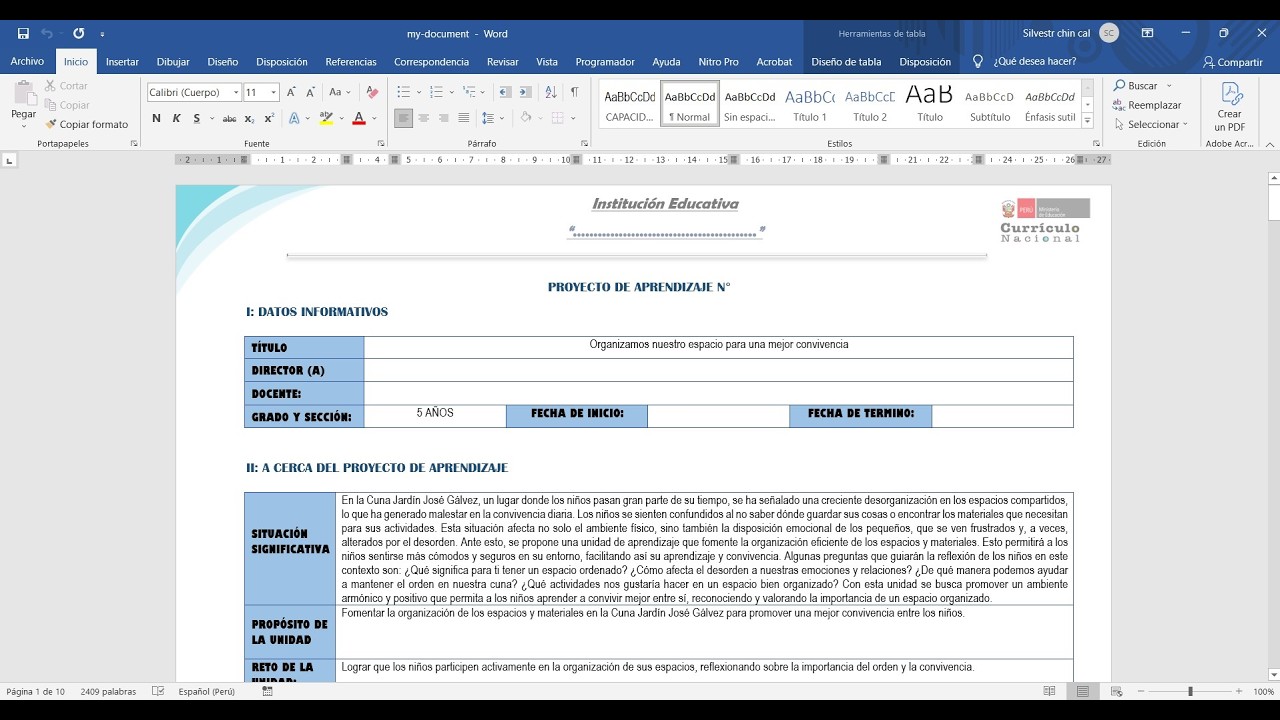Open the Diseño de tabla tab
1280x720 pixels.
pos(846,61)
